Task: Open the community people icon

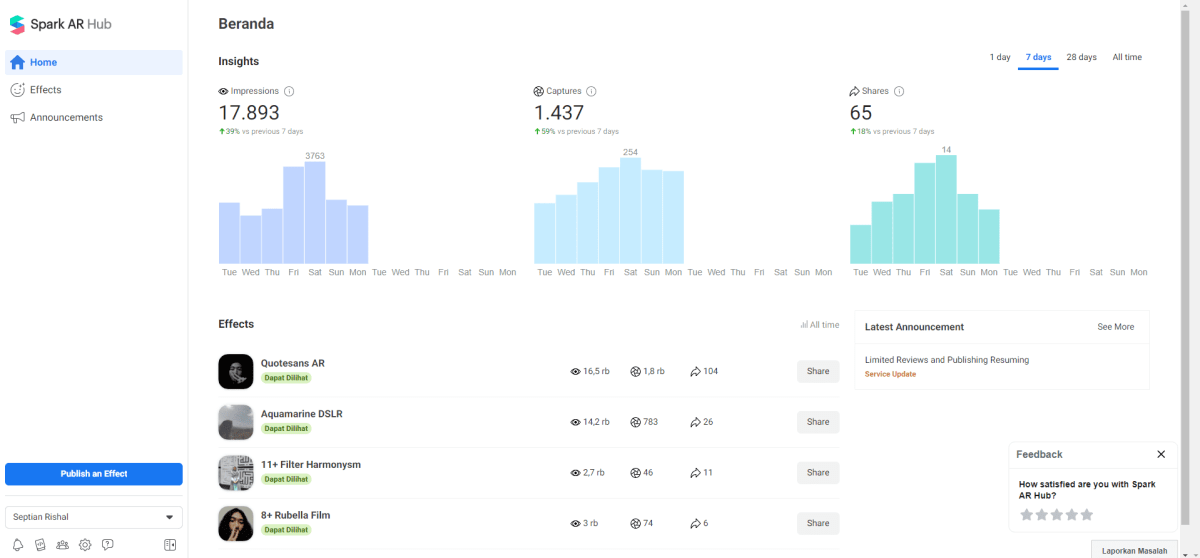Action: pos(63,545)
